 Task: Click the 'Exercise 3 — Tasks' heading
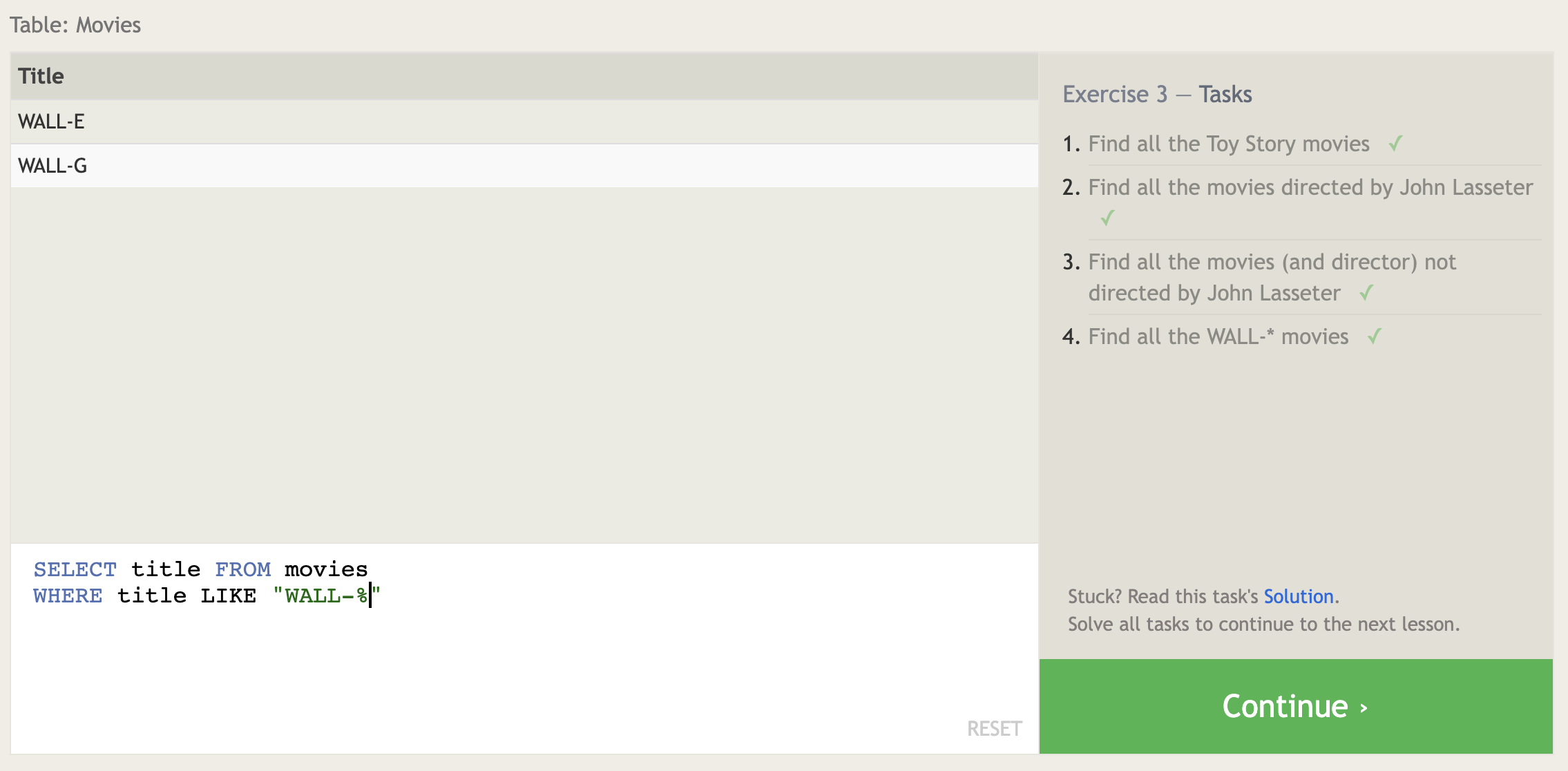(x=1157, y=94)
